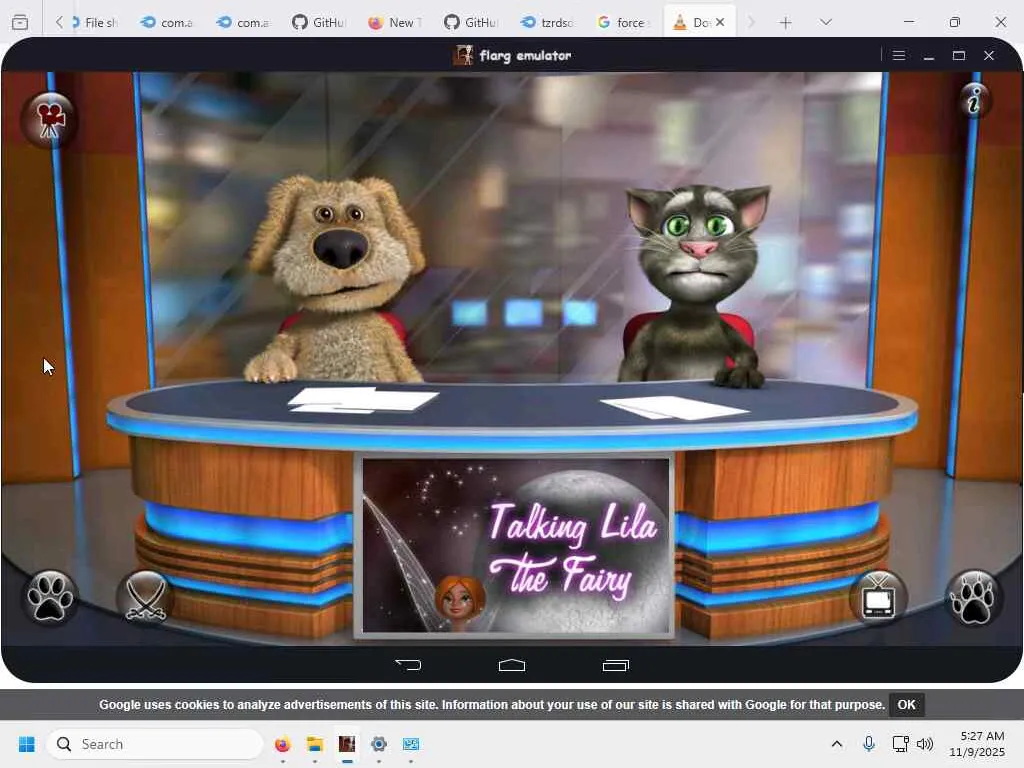Switch to the second com.a browser tab

[244, 22]
